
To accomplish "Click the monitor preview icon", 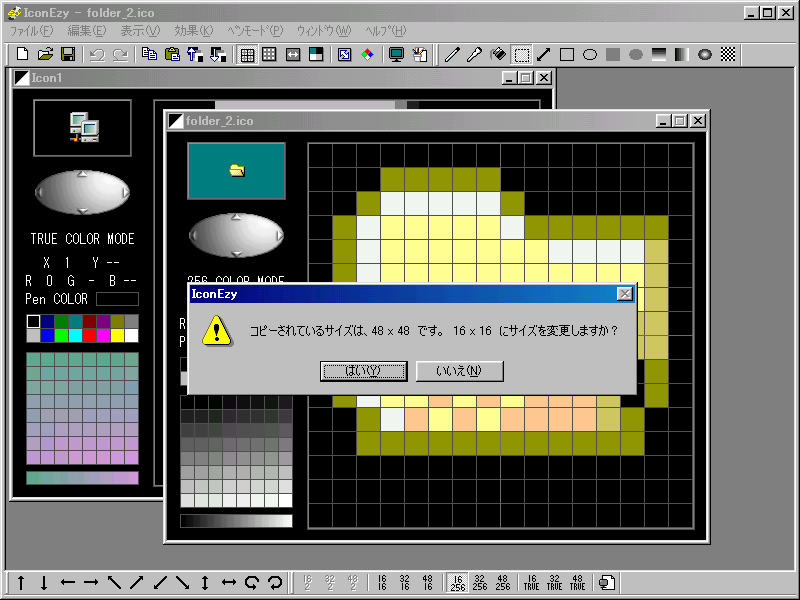I will (396, 54).
